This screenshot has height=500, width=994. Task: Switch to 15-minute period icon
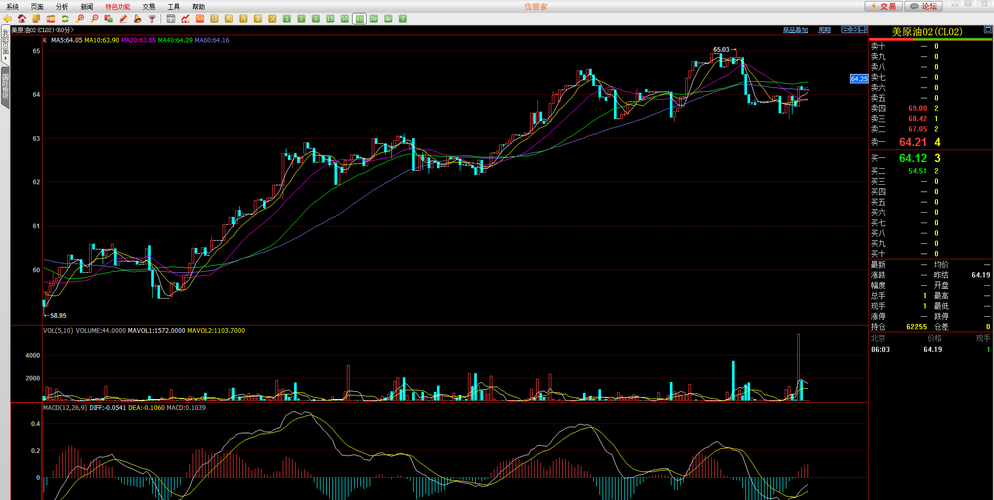(330, 19)
